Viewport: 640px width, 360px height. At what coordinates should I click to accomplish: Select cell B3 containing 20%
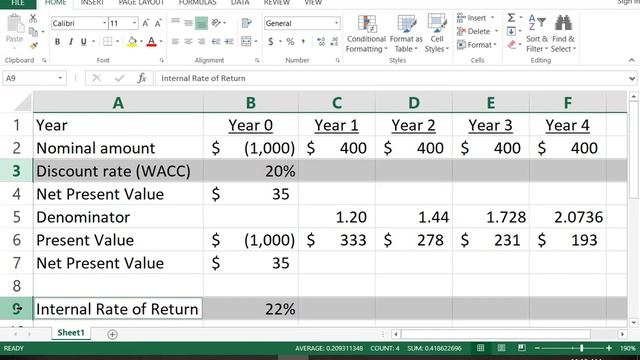[x=251, y=171]
